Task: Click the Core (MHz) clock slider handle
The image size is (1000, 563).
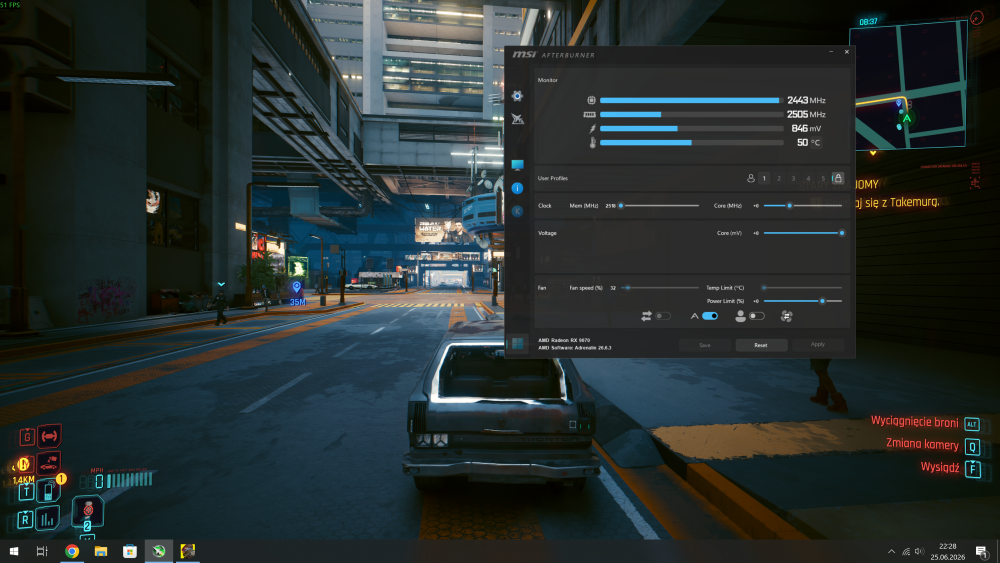Action: (790, 206)
